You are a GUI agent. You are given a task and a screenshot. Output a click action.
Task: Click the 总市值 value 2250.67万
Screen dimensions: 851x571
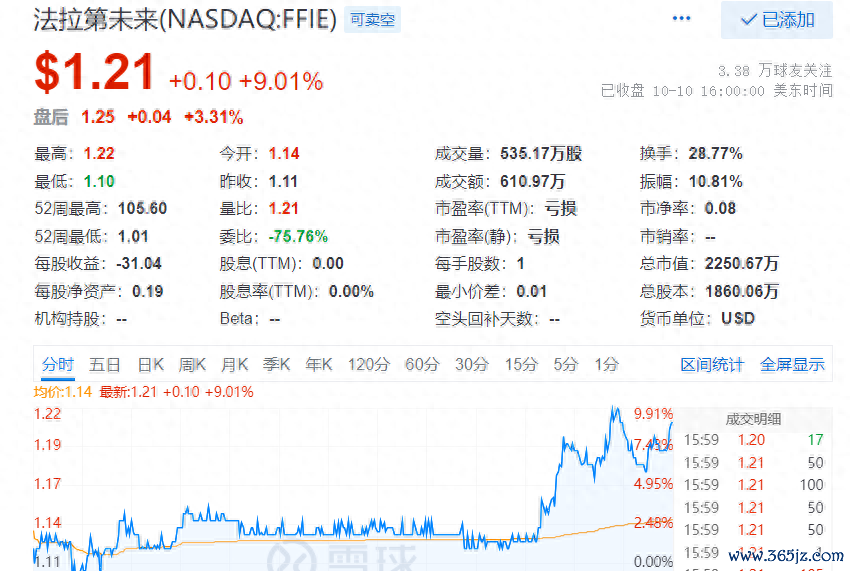coord(741,264)
